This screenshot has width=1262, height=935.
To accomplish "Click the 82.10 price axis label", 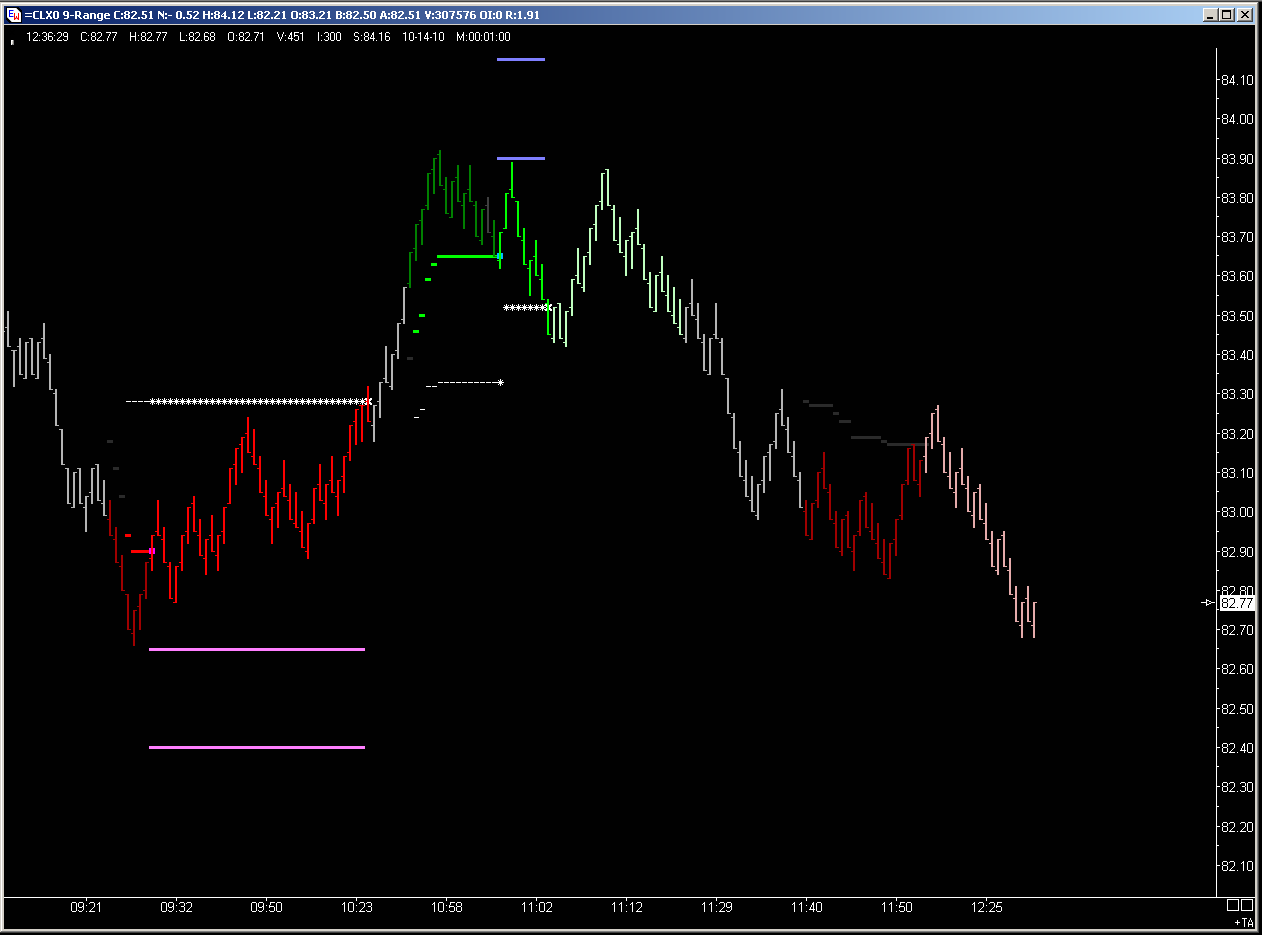I will click(x=1238, y=867).
